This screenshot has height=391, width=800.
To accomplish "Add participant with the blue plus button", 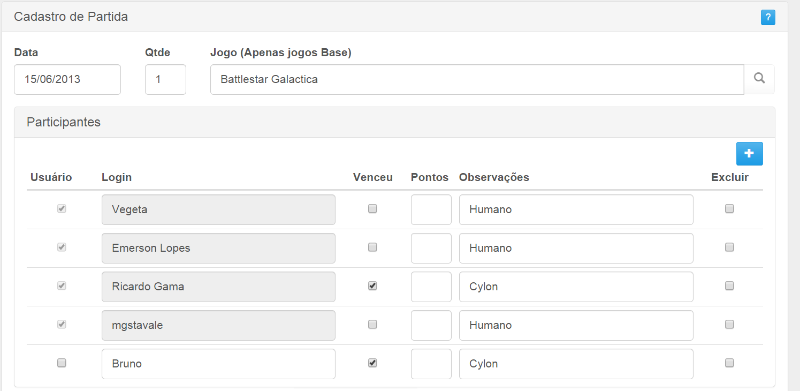I will (x=749, y=154).
